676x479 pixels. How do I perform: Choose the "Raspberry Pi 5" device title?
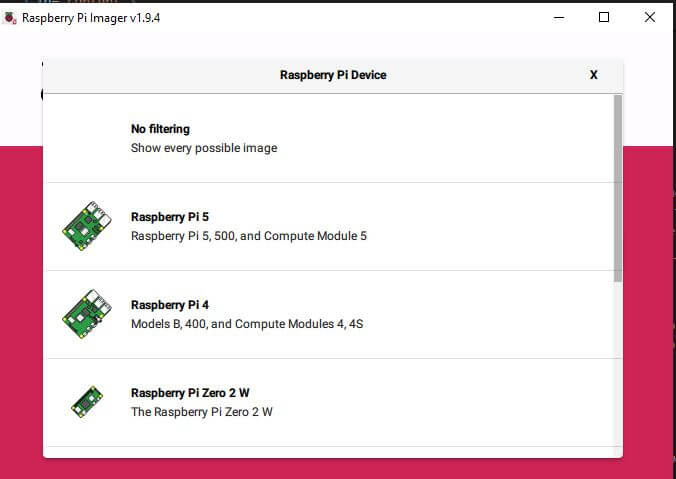click(x=170, y=217)
